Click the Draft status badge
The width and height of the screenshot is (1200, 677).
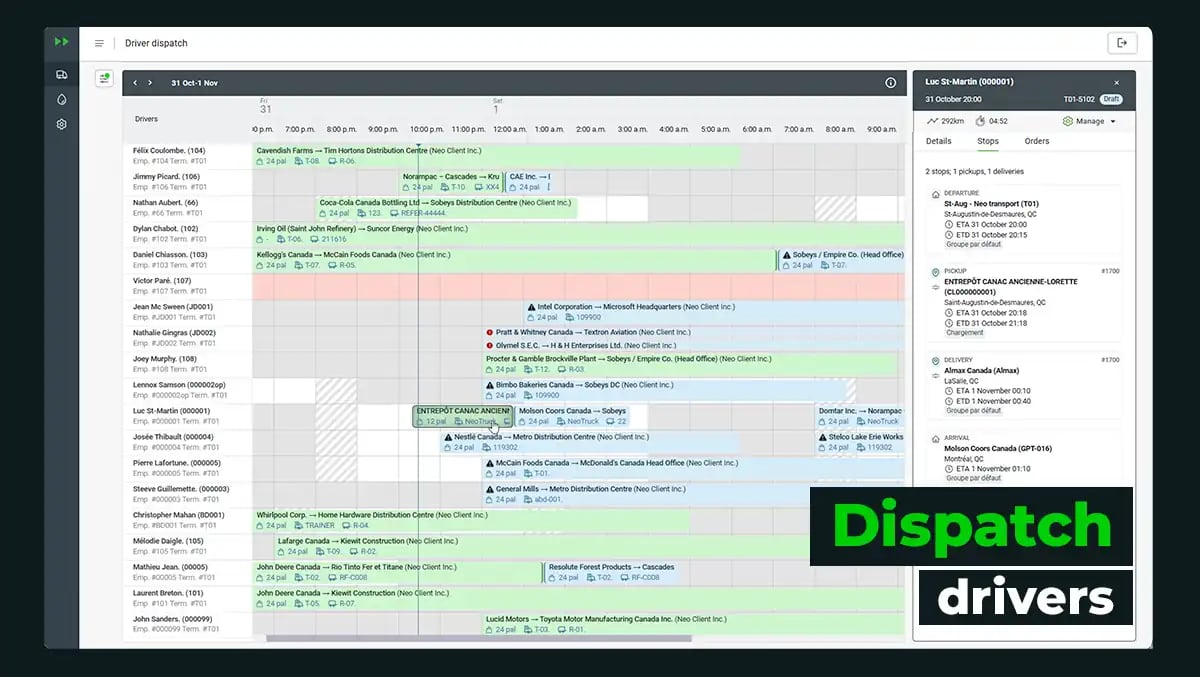click(x=1111, y=100)
